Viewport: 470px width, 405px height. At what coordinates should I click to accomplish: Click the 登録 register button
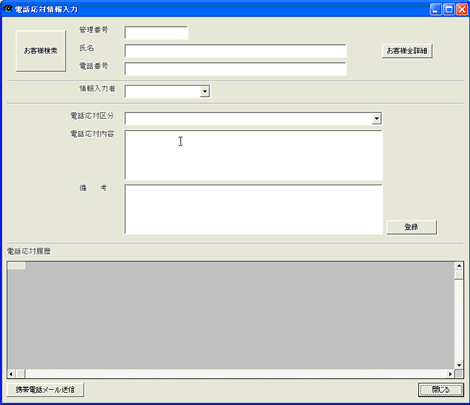click(411, 227)
